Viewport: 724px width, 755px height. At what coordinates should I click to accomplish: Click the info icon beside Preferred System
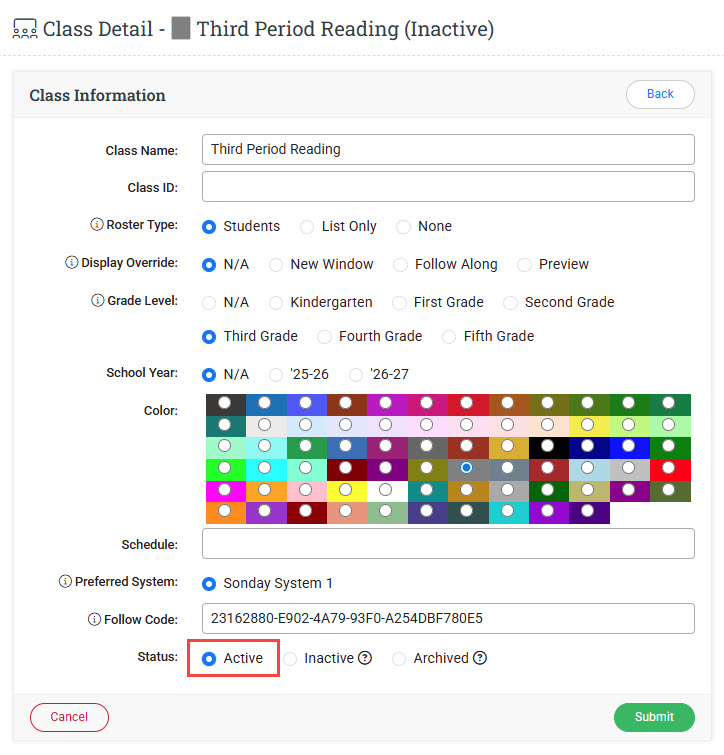(x=66, y=581)
